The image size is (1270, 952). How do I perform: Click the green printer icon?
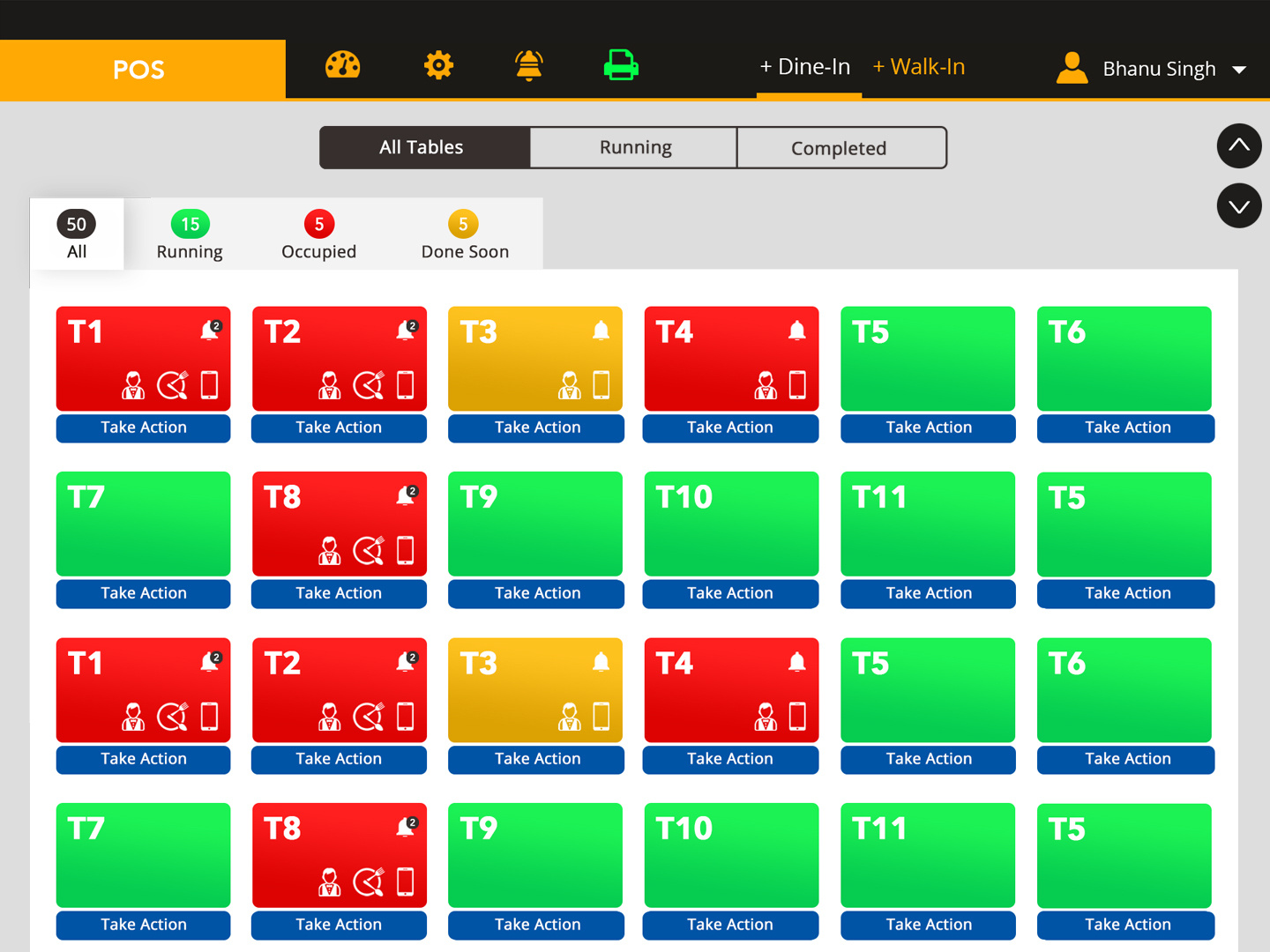coord(621,65)
